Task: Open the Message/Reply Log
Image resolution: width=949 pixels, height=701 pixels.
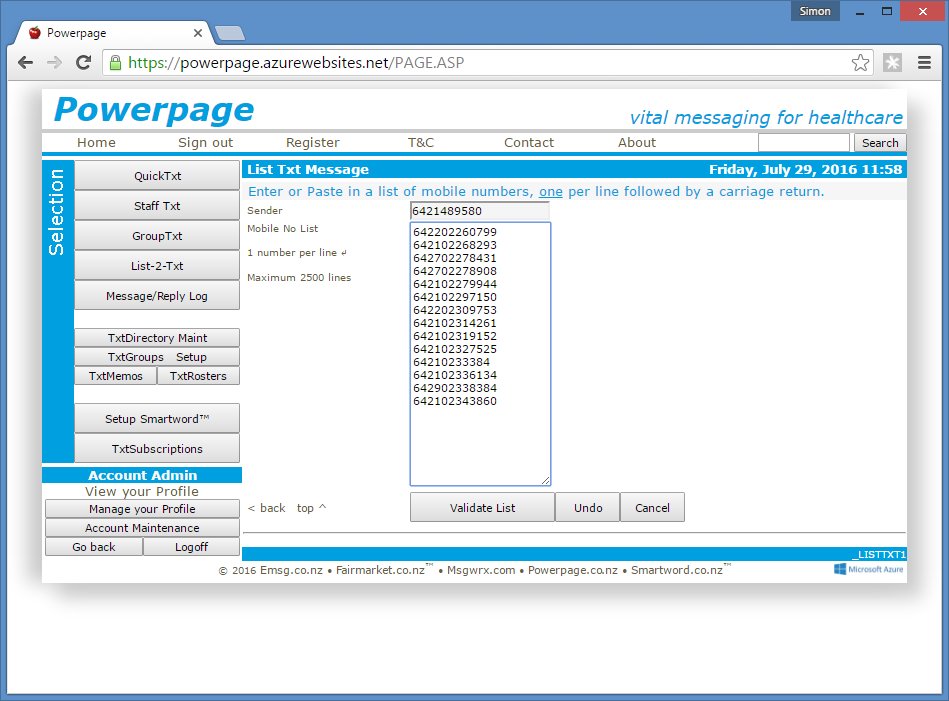Action: (157, 296)
